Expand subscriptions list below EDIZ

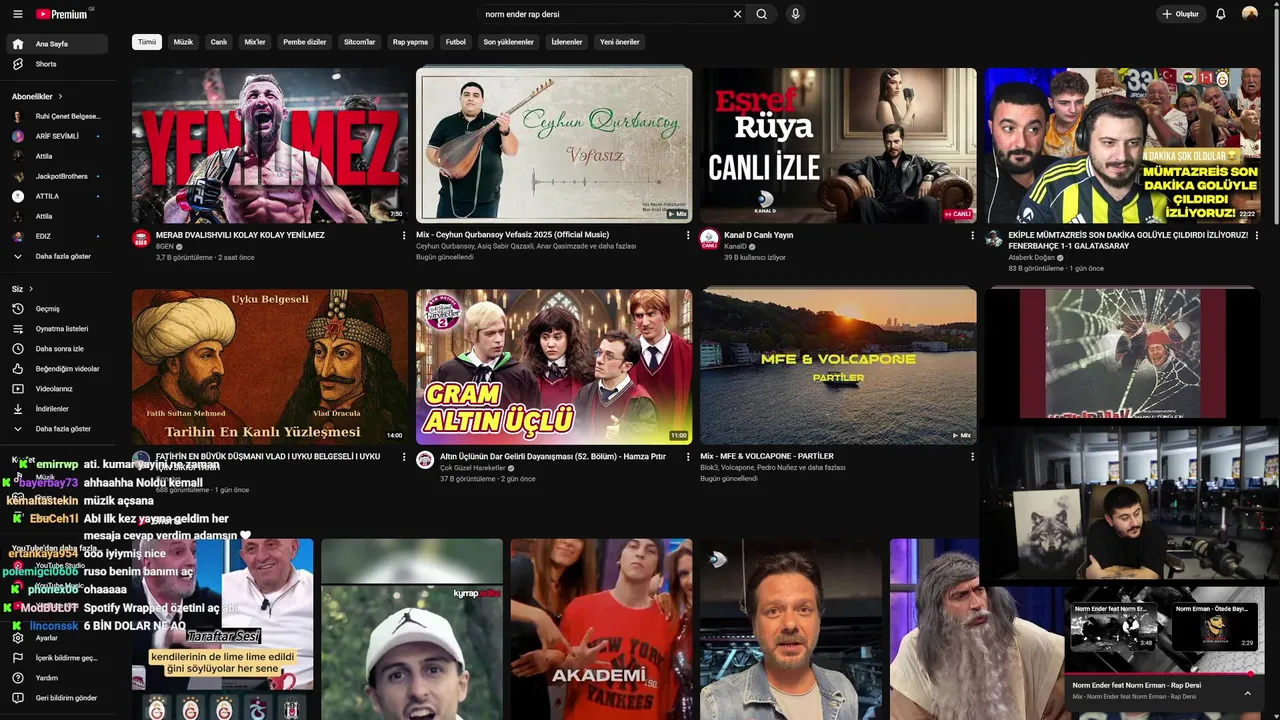[x=56, y=257]
